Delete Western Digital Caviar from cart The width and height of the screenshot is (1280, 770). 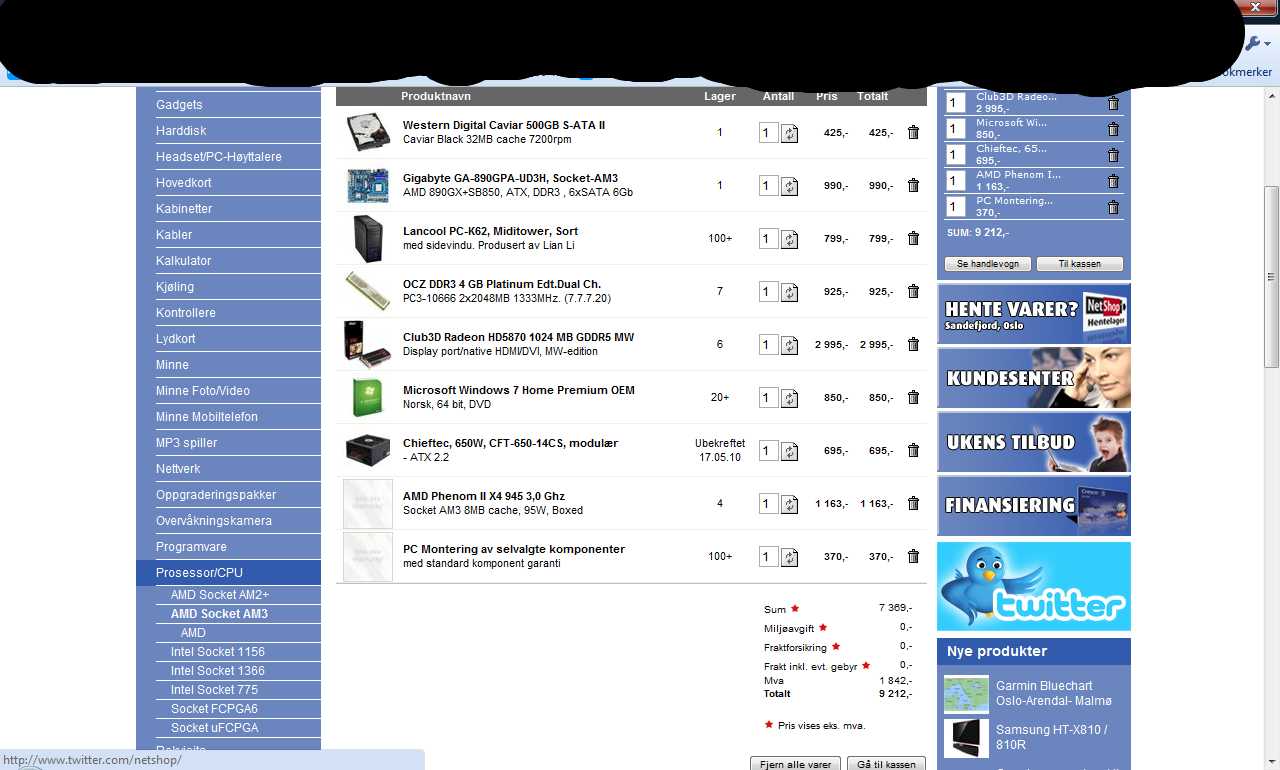pos(913,132)
